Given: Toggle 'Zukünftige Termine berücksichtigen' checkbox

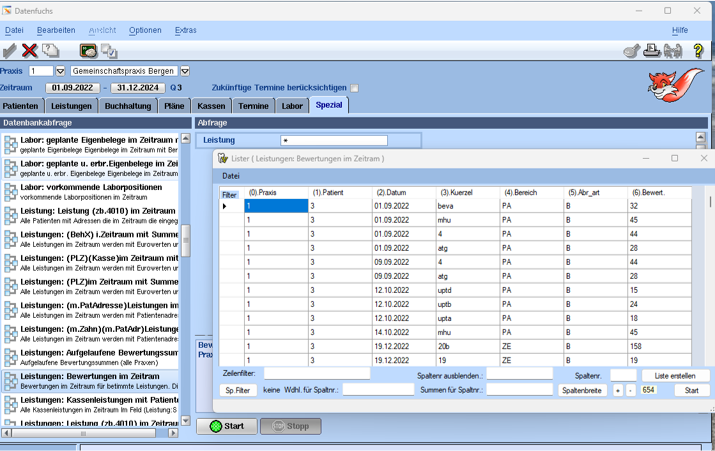Looking at the screenshot, I should 354,88.
